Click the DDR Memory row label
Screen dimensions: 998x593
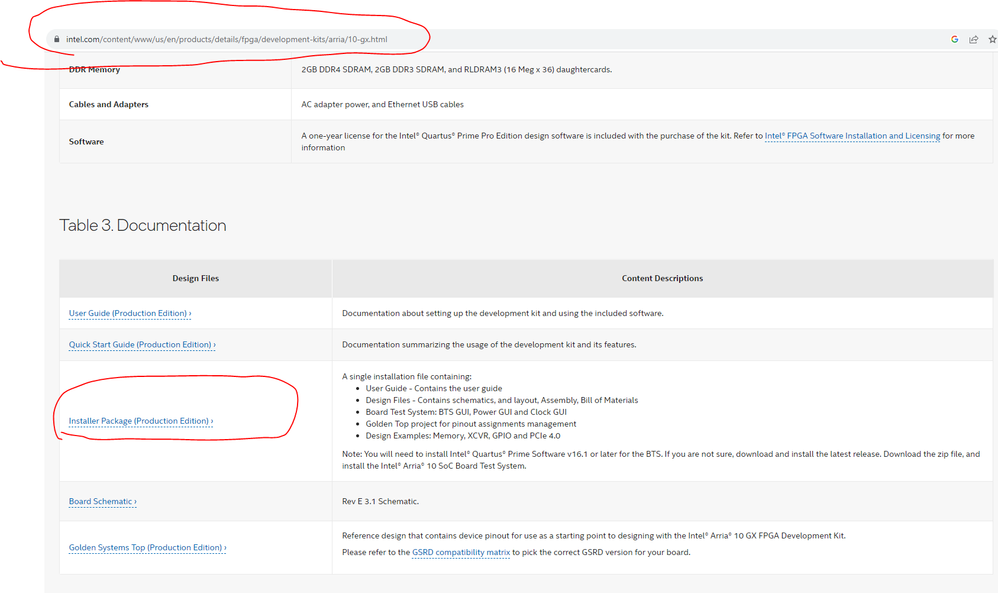pos(94,69)
